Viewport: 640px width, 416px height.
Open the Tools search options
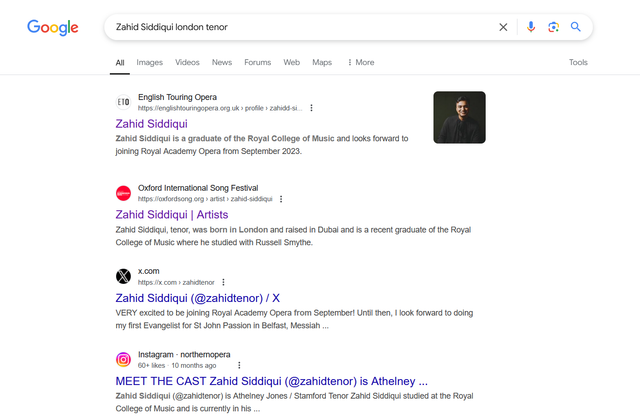pos(578,62)
